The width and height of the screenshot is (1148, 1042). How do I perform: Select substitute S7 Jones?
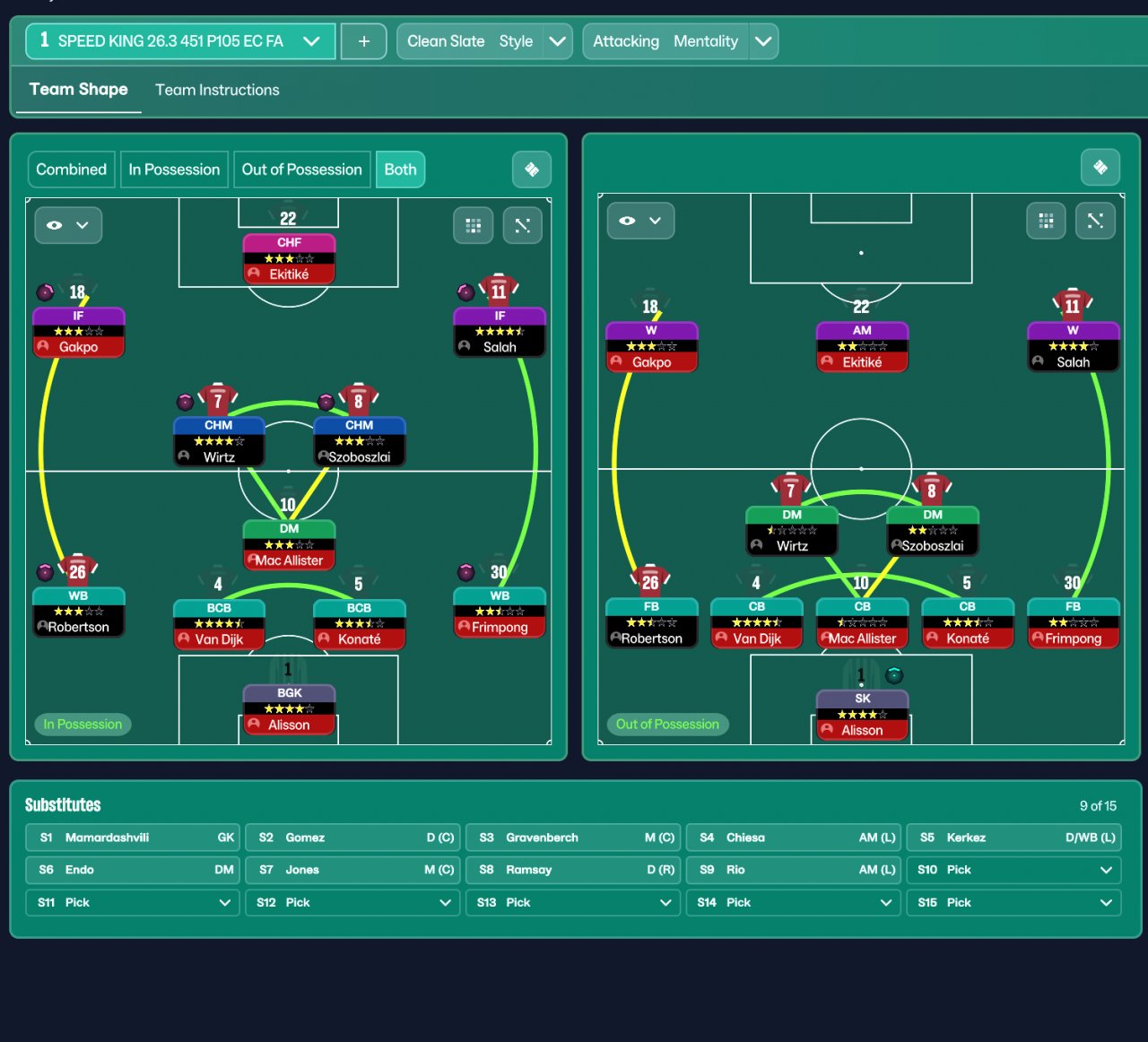pyautogui.click(x=352, y=870)
